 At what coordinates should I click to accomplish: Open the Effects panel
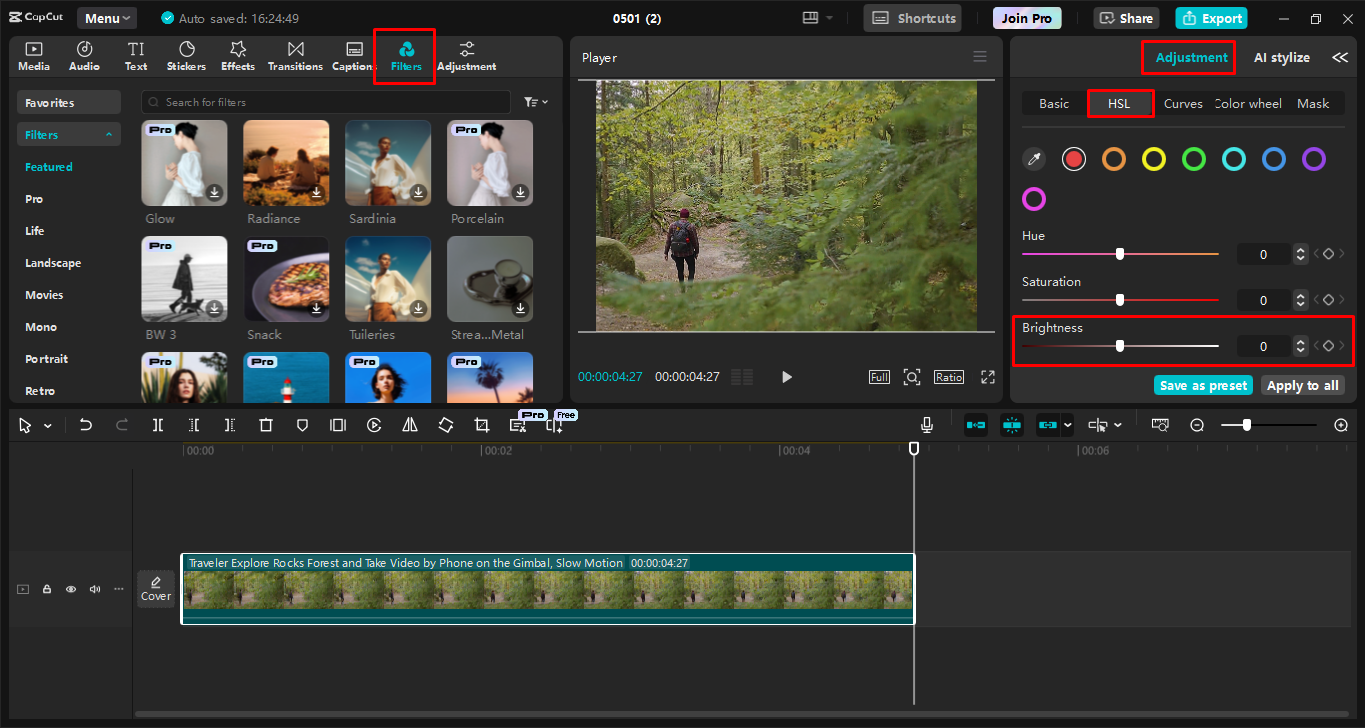click(237, 55)
